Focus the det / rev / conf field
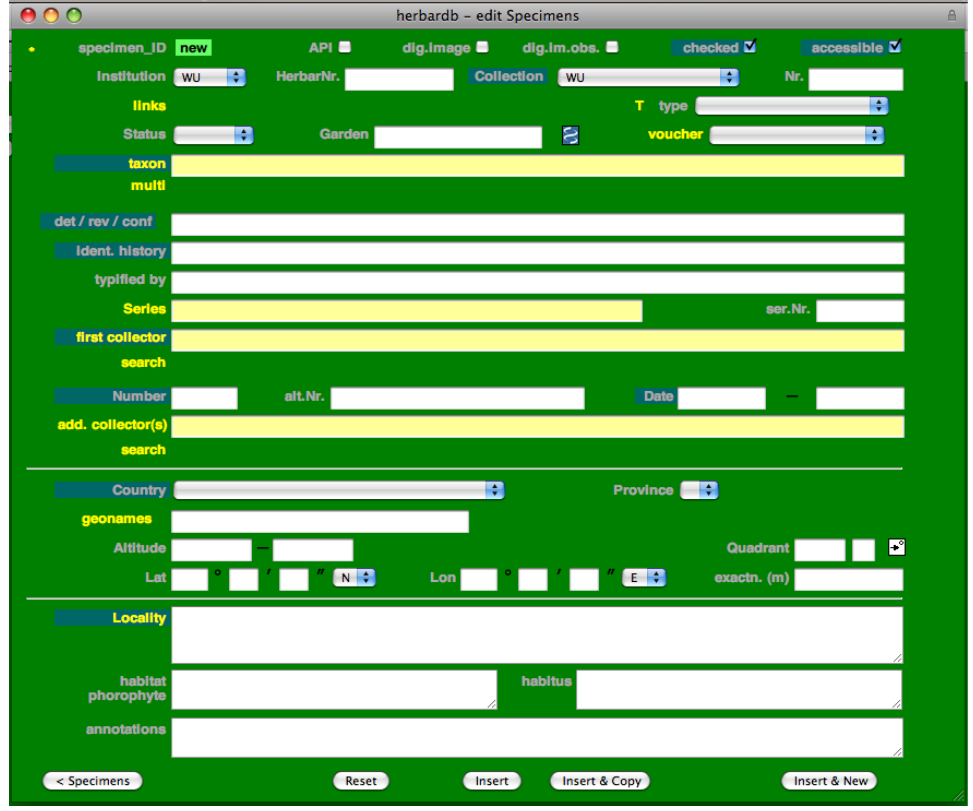 pos(537,225)
